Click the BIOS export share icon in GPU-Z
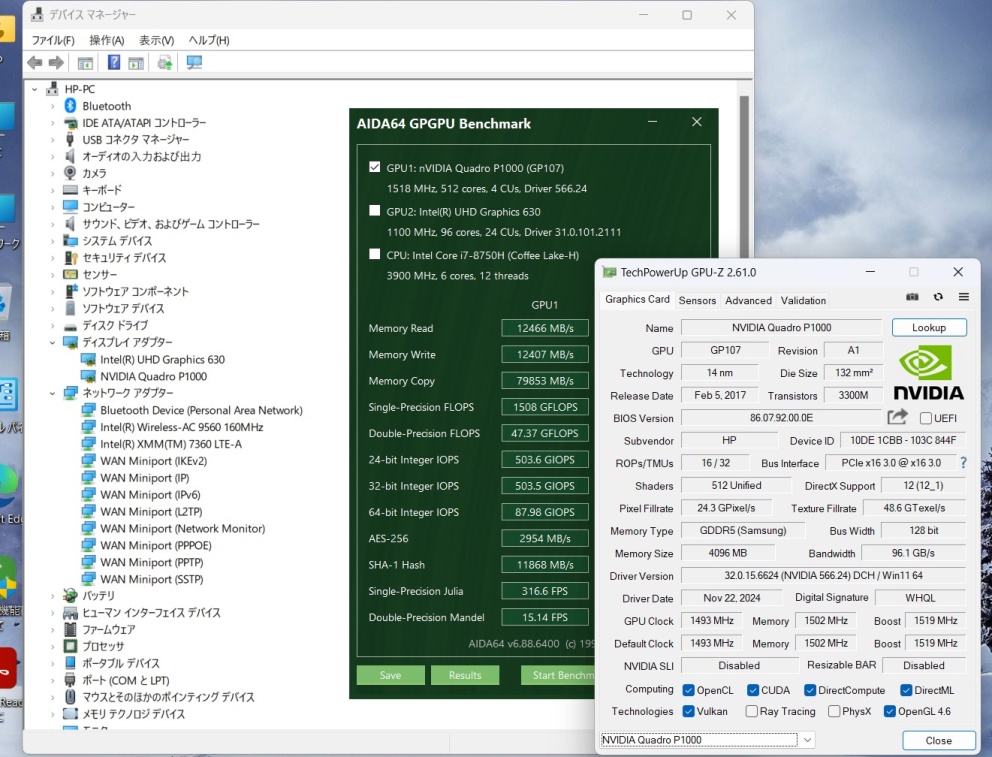The width and height of the screenshot is (992, 757). tap(897, 417)
